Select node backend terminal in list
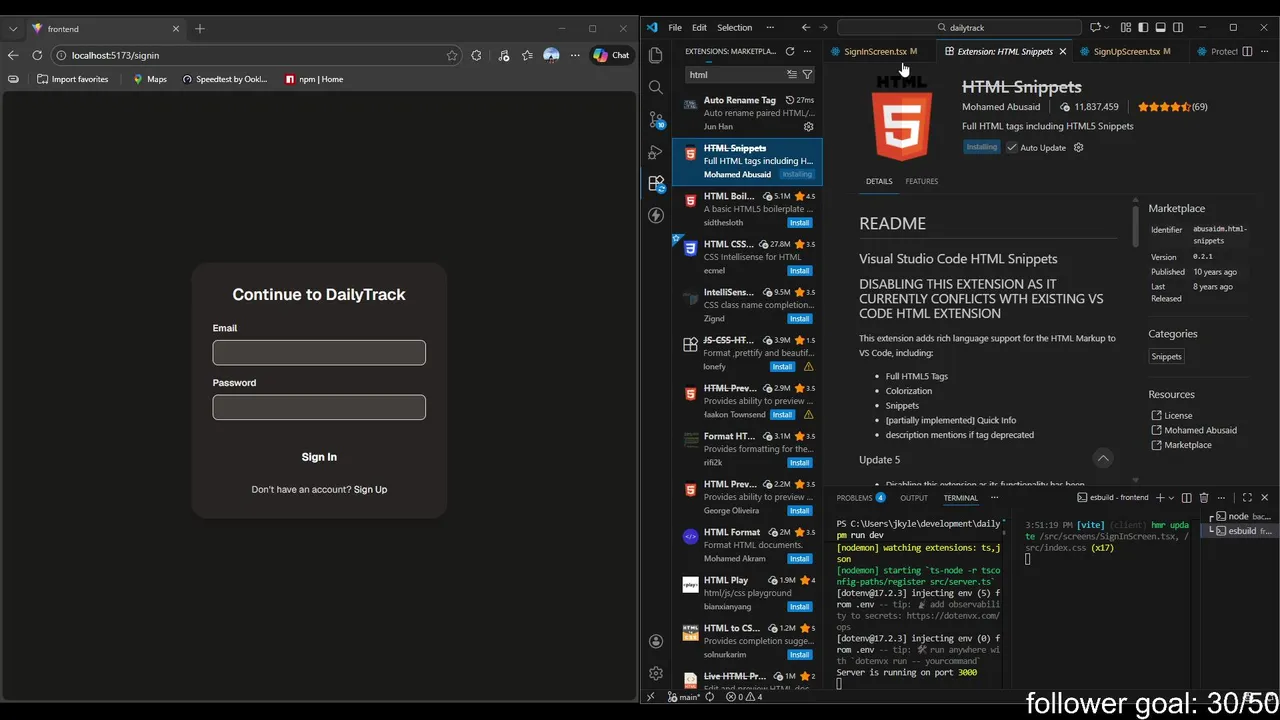The image size is (1280, 720). pyautogui.click(x=1239, y=516)
